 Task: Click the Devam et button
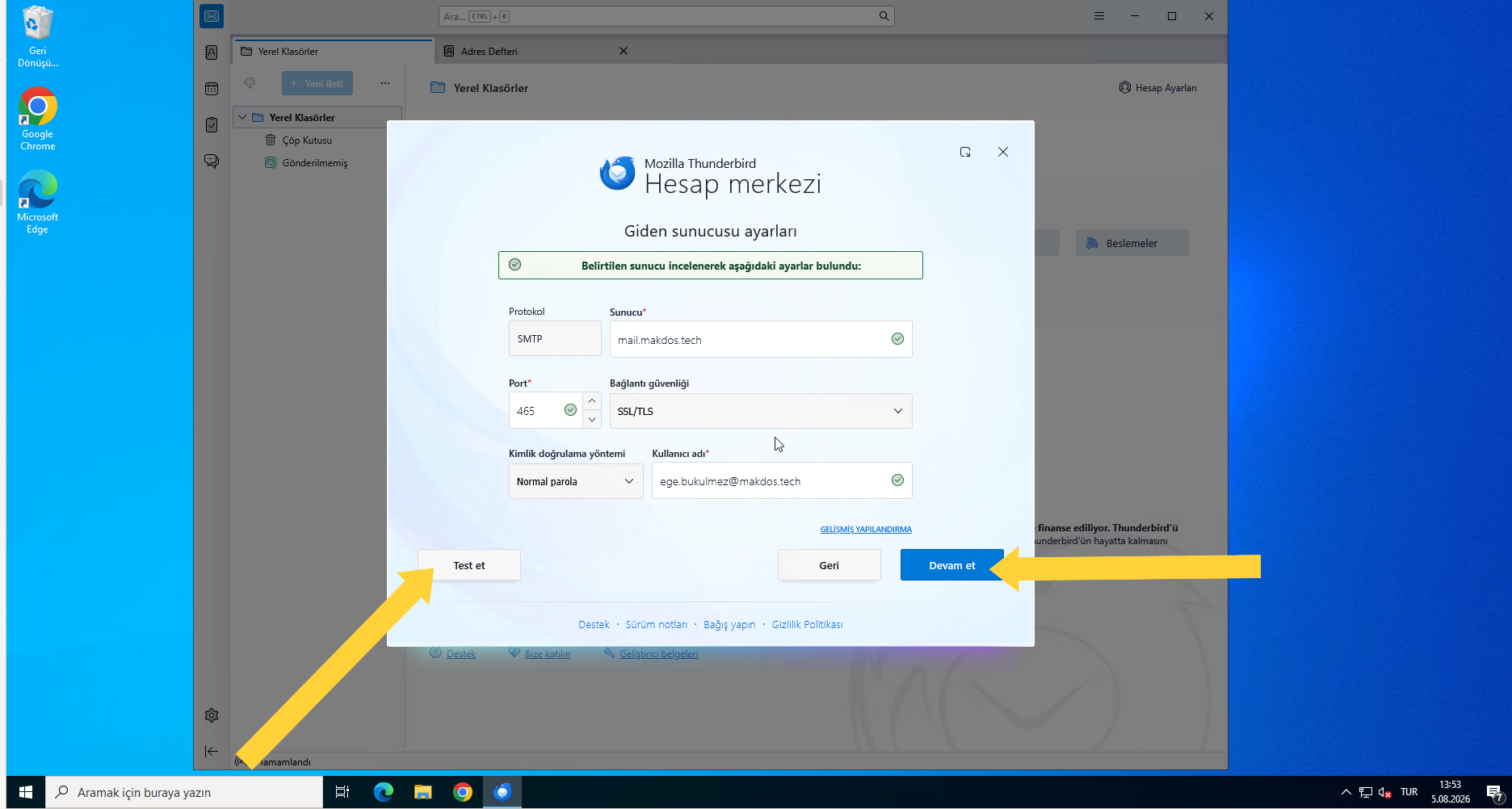click(952, 565)
